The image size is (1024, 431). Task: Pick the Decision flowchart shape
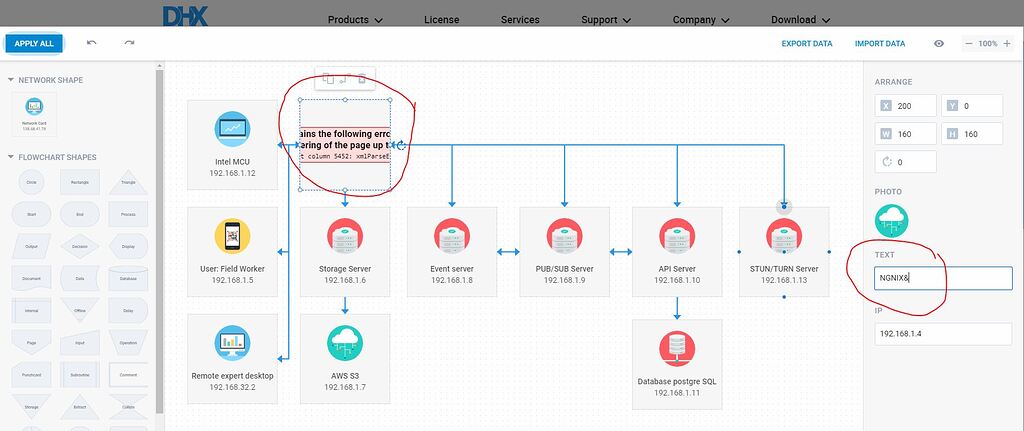[79, 246]
